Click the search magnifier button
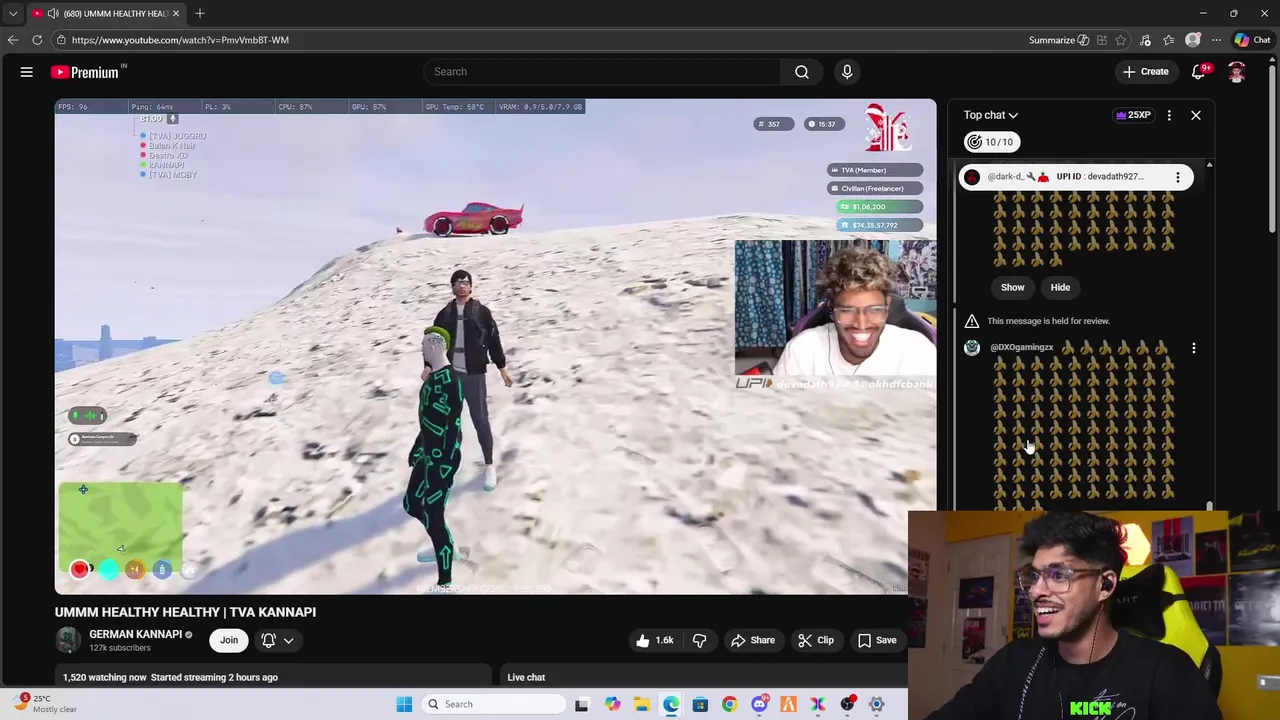This screenshot has height=720, width=1280. pos(802,72)
